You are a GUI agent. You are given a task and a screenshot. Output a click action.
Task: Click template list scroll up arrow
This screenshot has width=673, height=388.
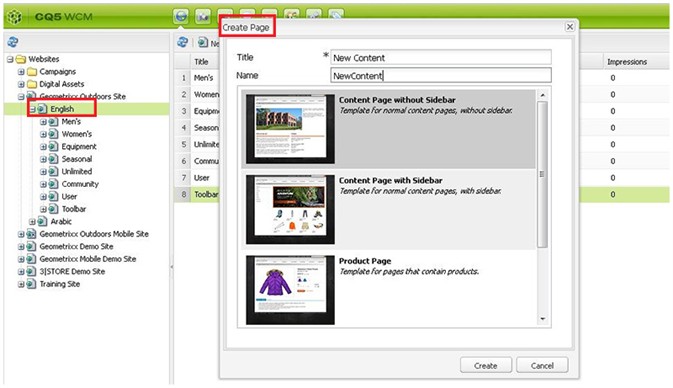[543, 95]
